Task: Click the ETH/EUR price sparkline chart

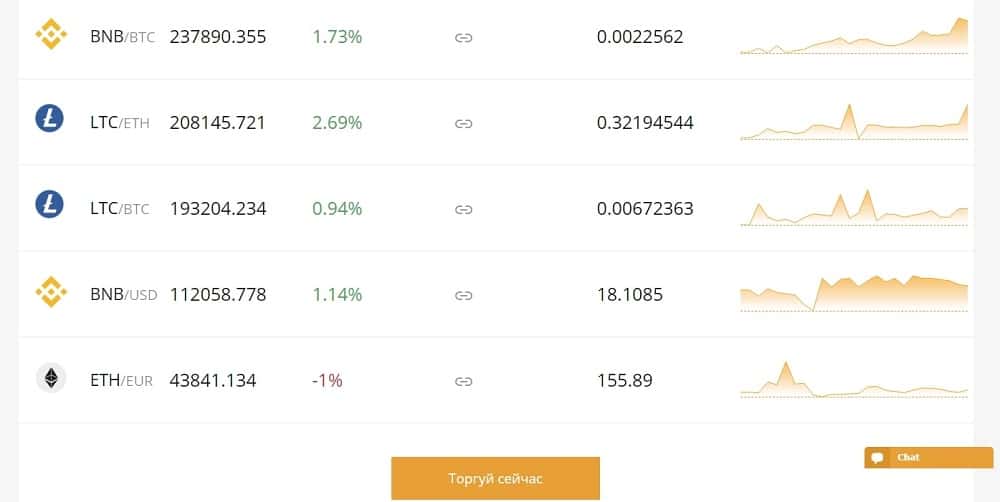Action: pos(854,381)
